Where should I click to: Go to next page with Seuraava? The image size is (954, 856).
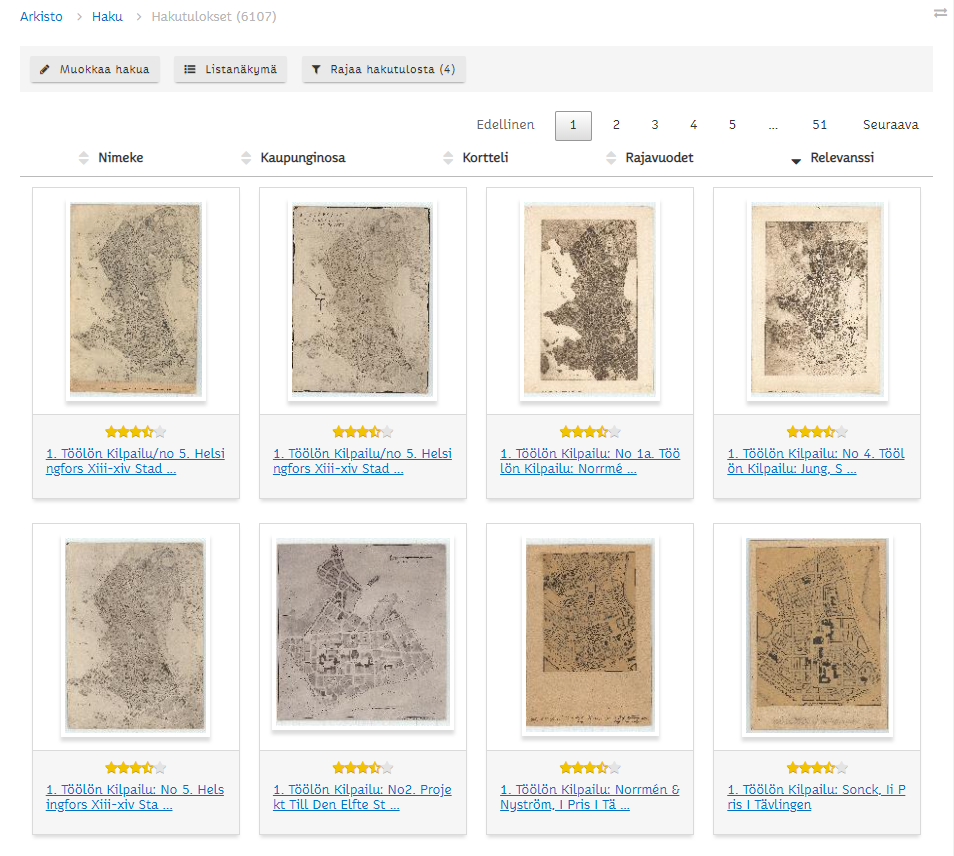(890, 125)
